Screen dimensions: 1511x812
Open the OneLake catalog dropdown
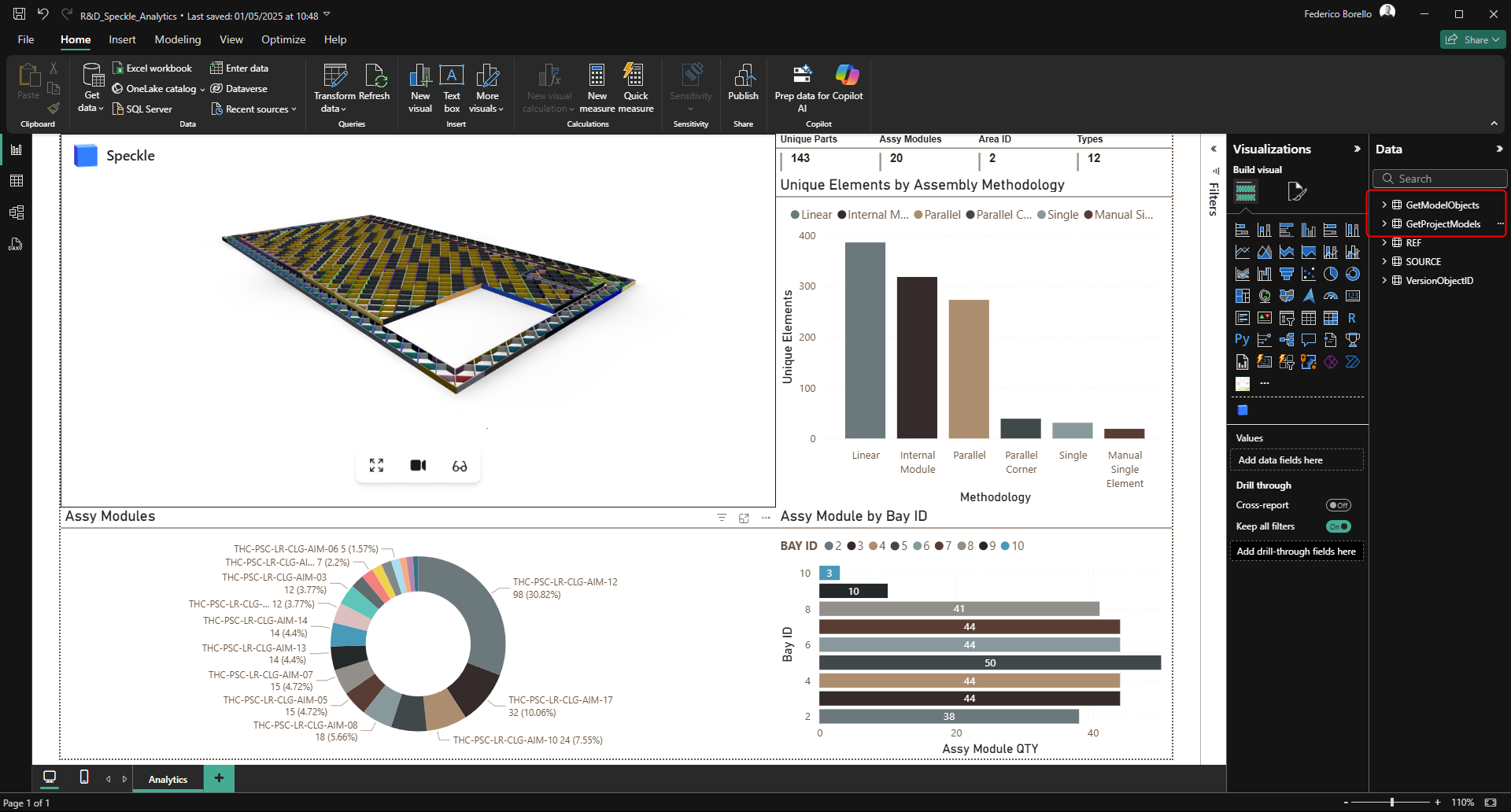158,89
